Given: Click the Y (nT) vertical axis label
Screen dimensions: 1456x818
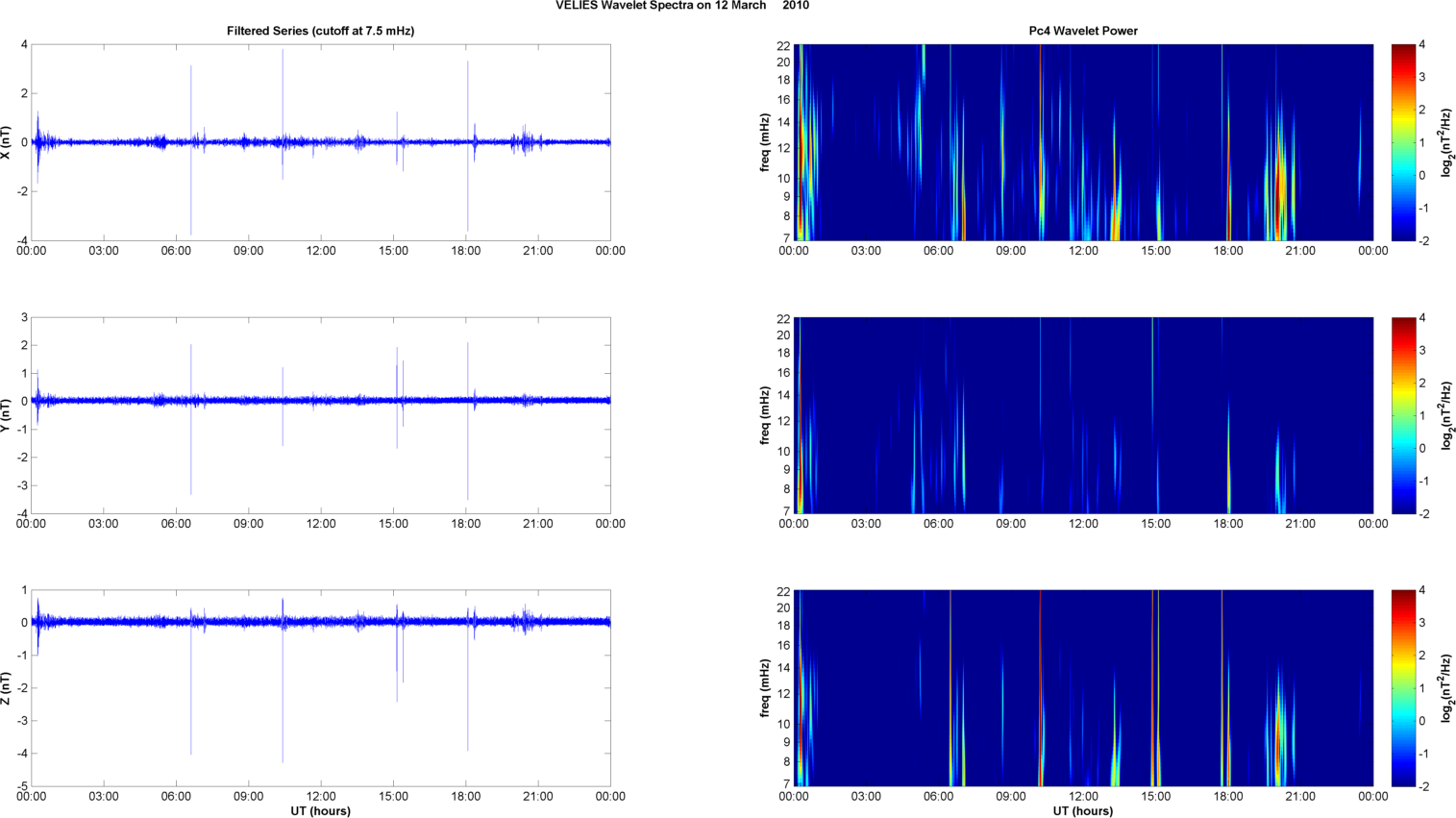Looking at the screenshot, I should click(x=7, y=415).
